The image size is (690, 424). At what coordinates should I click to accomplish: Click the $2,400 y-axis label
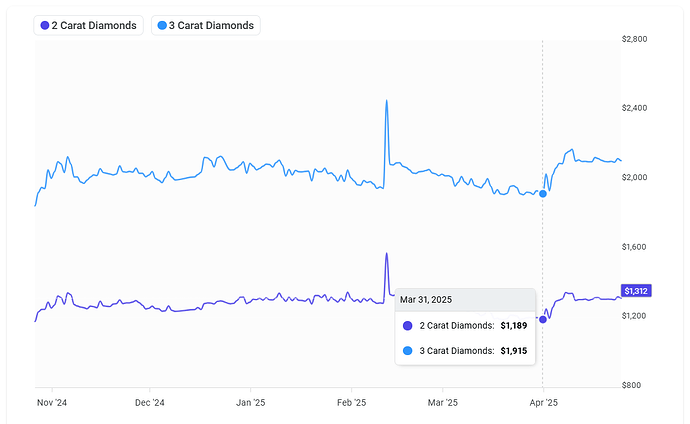[x=634, y=108]
